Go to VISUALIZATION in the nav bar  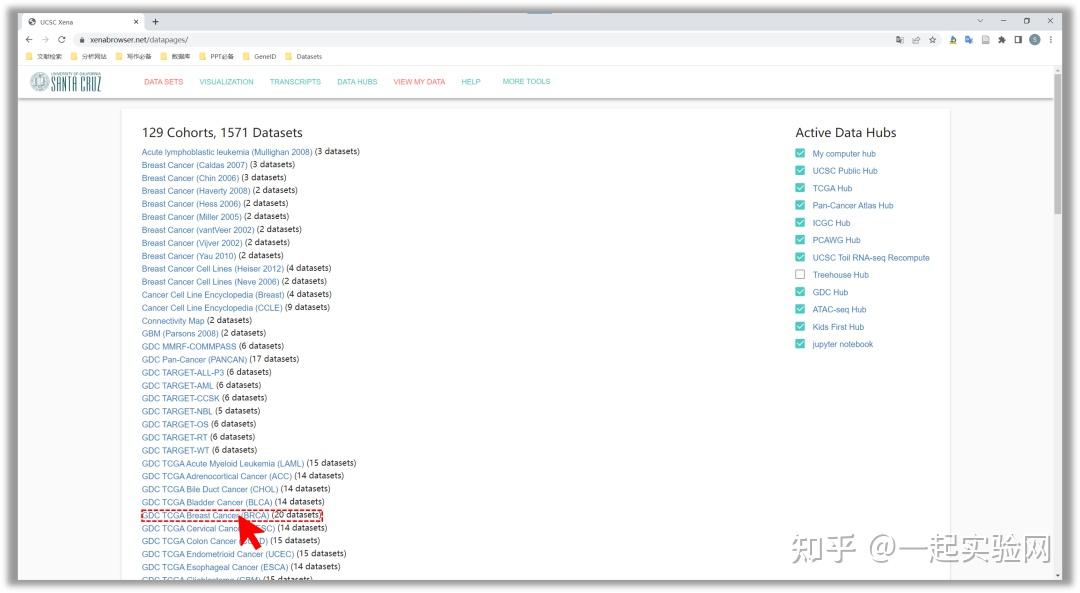(227, 82)
